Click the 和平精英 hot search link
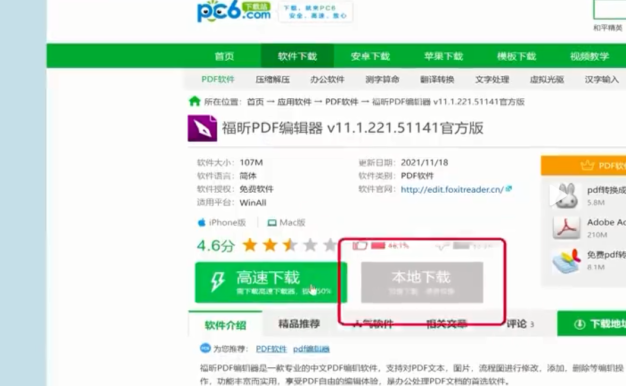The image size is (626, 386). [x=608, y=28]
